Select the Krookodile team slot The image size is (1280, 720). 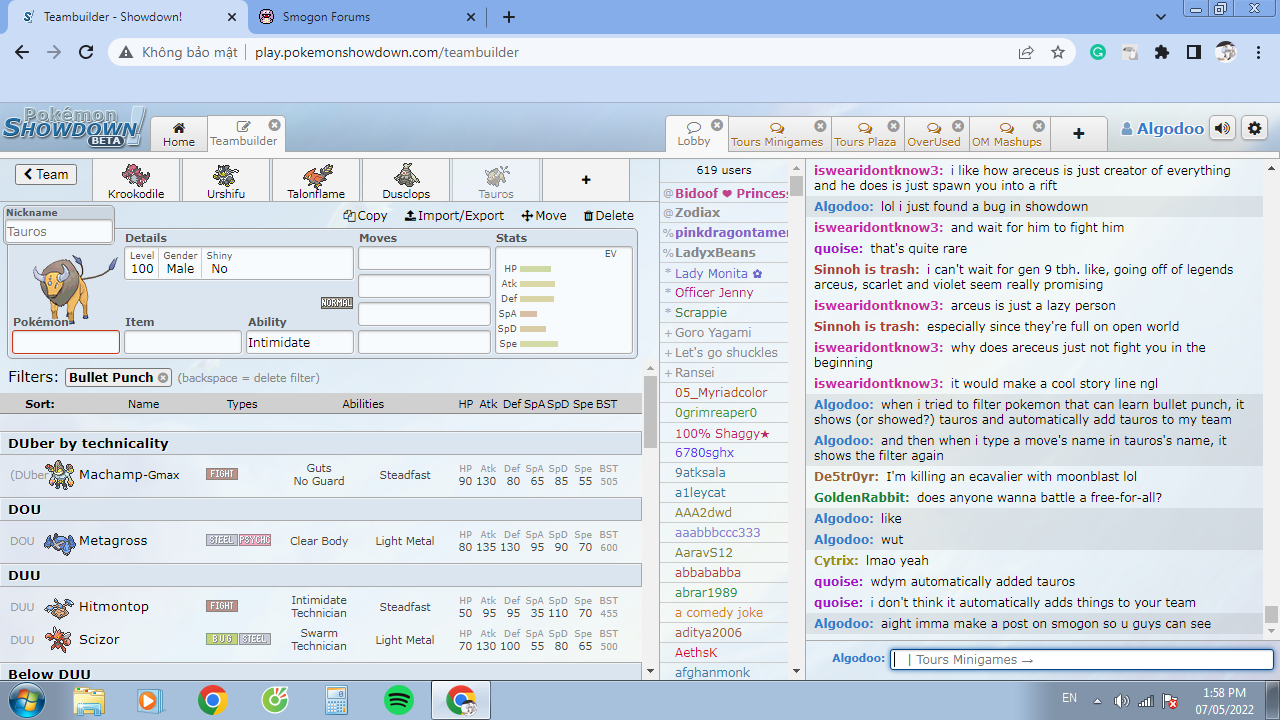[136, 181]
